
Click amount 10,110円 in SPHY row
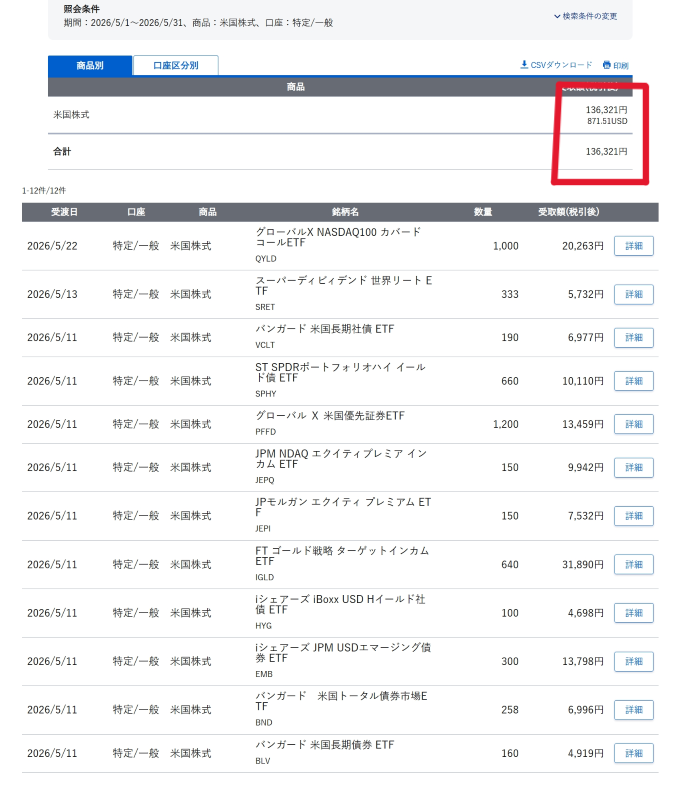(x=583, y=381)
